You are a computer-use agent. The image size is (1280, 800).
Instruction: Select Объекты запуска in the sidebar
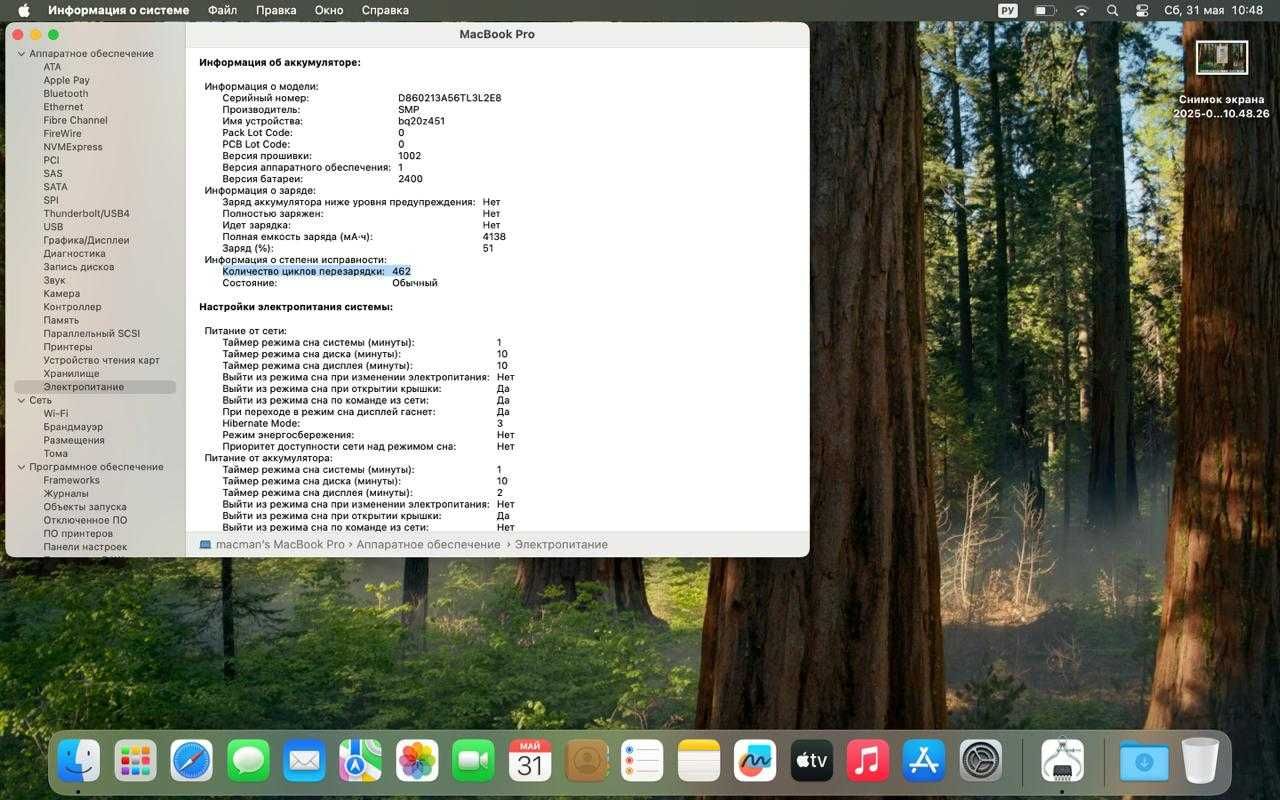click(85, 507)
